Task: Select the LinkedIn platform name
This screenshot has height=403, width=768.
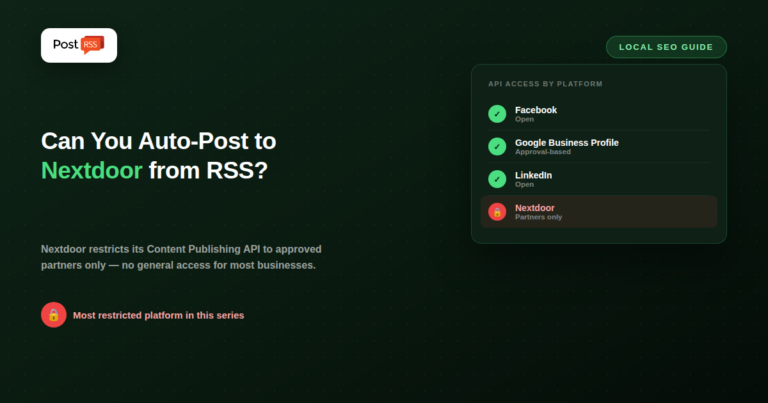Action: 533,175
